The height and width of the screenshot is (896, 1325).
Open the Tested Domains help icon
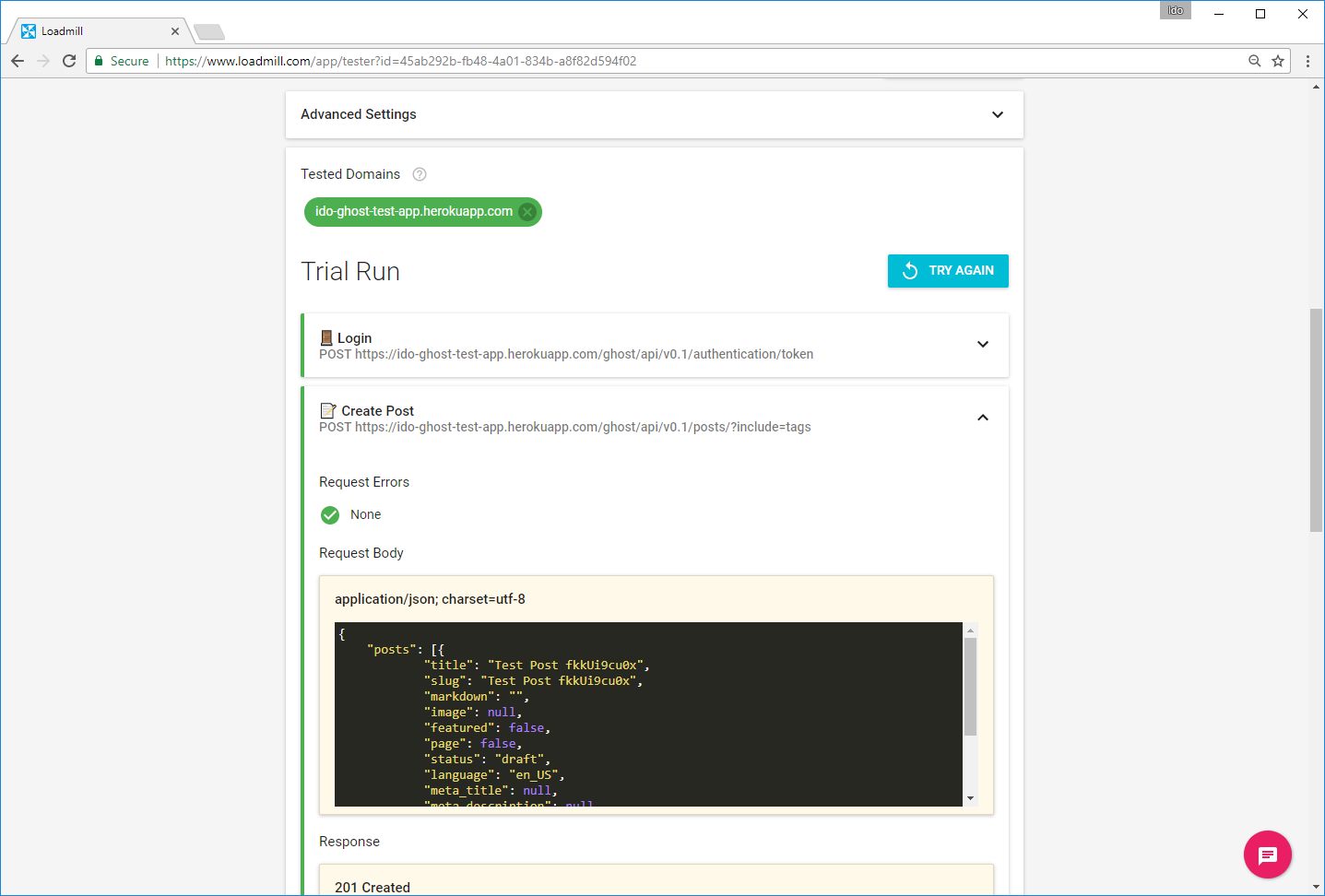pyautogui.click(x=420, y=174)
